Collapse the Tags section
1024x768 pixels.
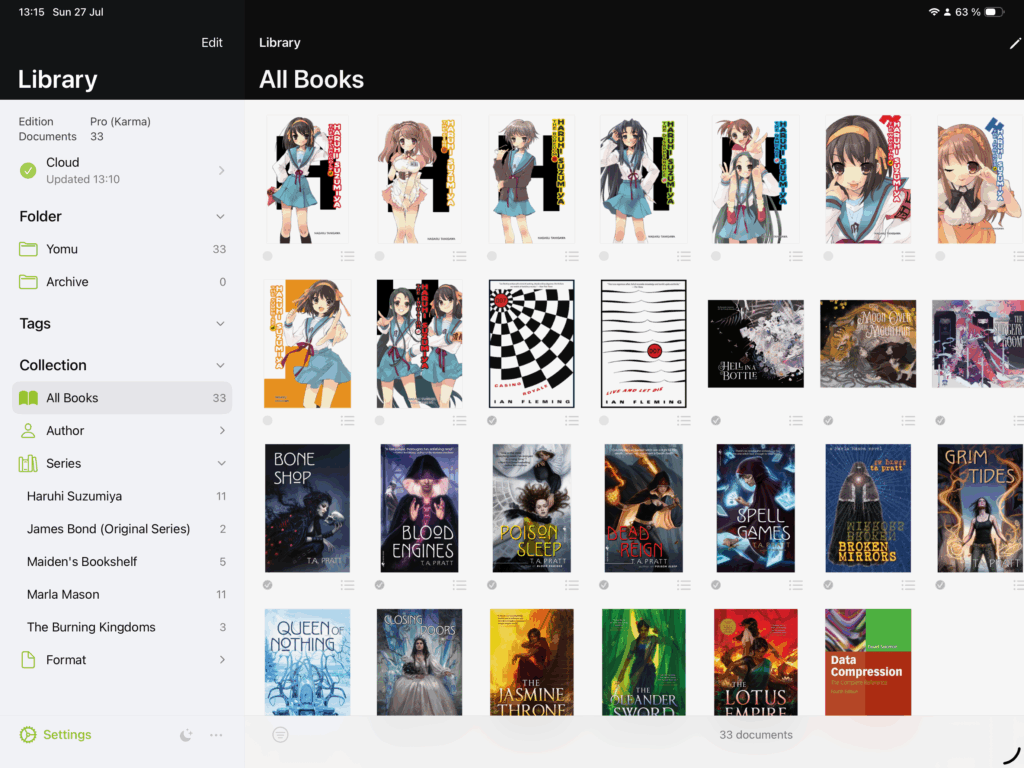[x=220, y=324]
